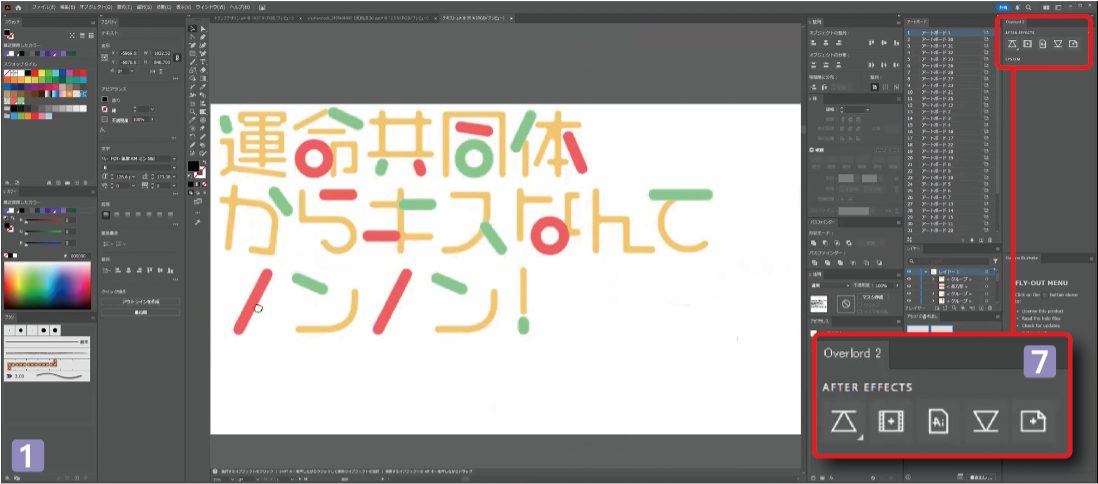
Task: Toggle visibility eye of レイヤー 1
Action: (x=909, y=272)
